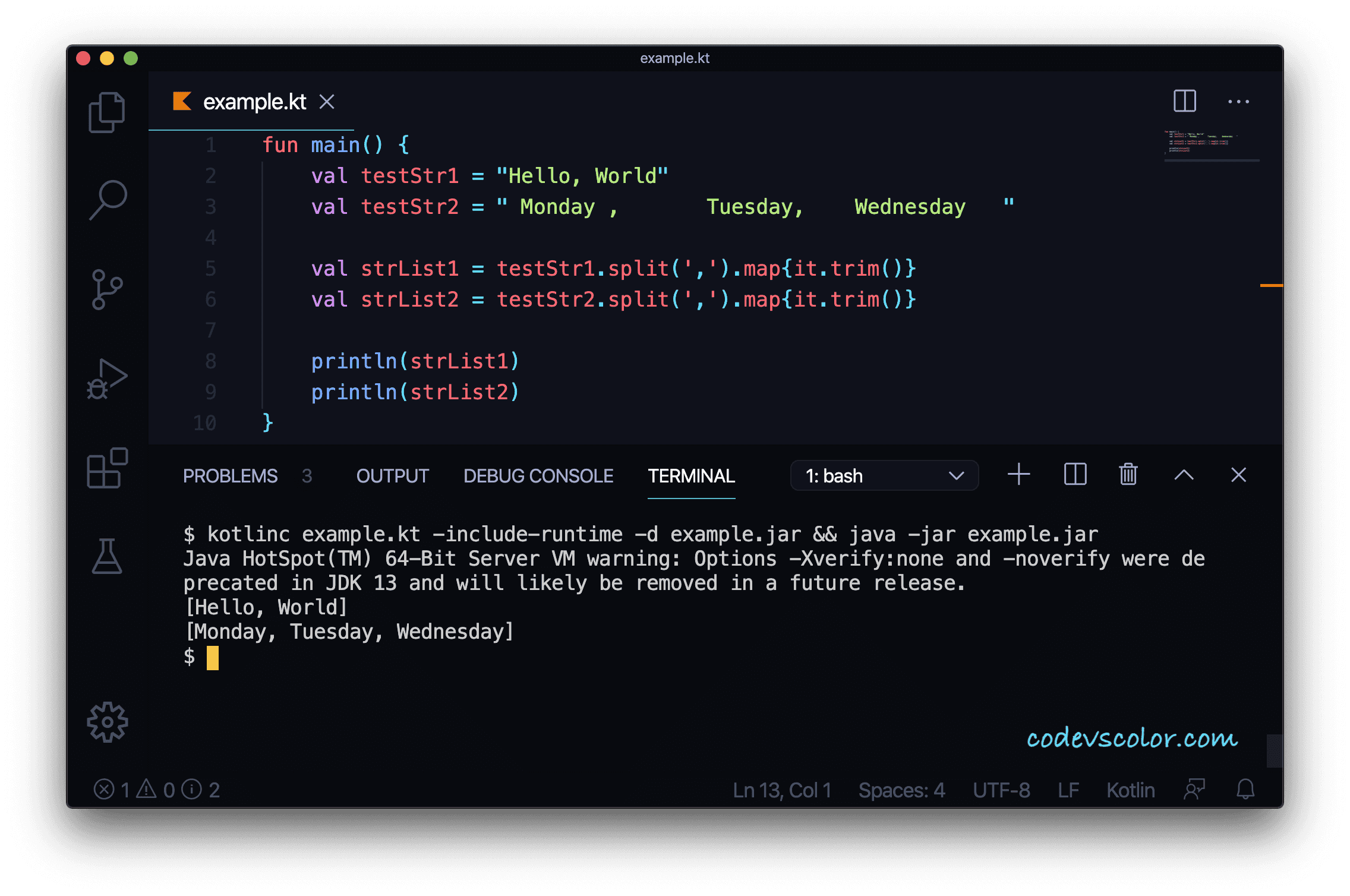The height and width of the screenshot is (896, 1350).
Task: Open the Extensions view
Action: pos(107,468)
